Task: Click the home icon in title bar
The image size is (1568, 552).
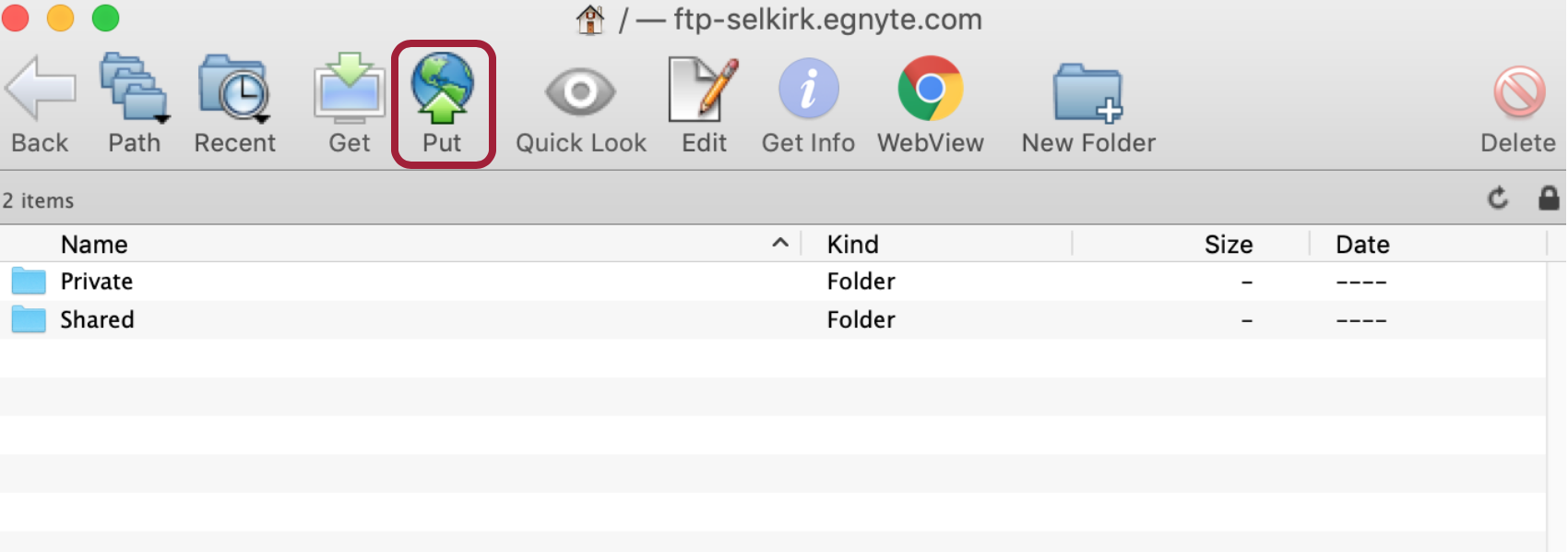Action: [x=588, y=18]
